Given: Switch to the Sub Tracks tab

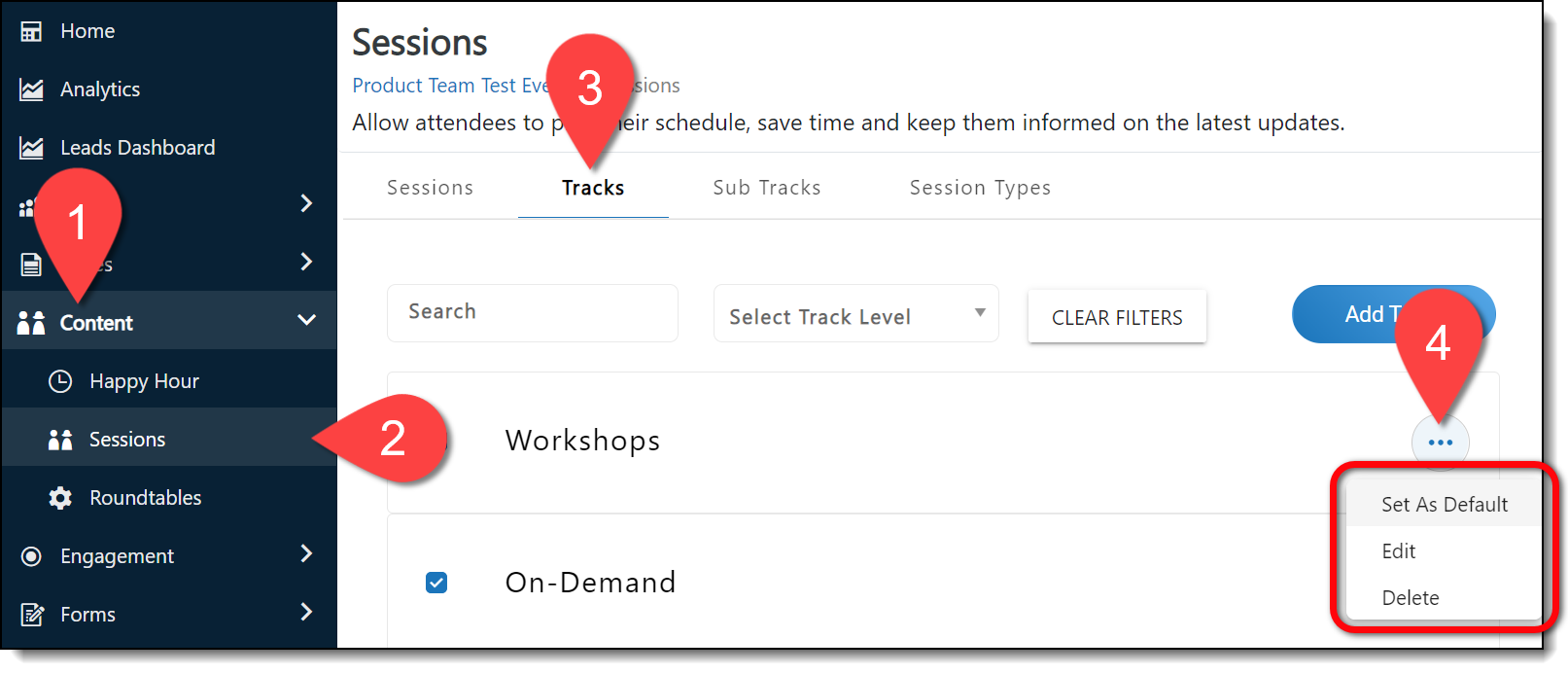Looking at the screenshot, I should click(x=766, y=188).
